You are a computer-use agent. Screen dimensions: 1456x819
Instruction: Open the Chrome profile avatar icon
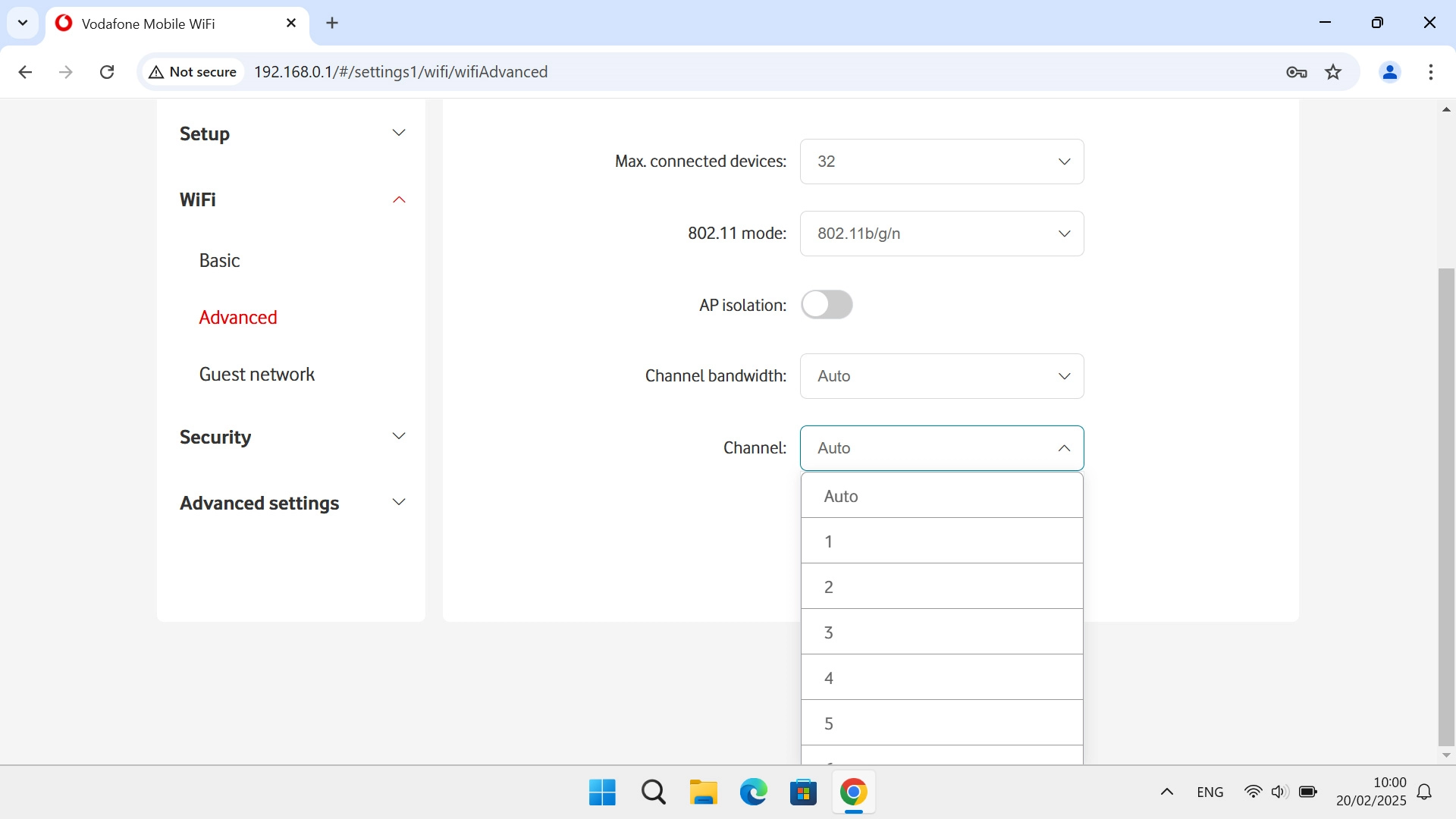(1389, 72)
